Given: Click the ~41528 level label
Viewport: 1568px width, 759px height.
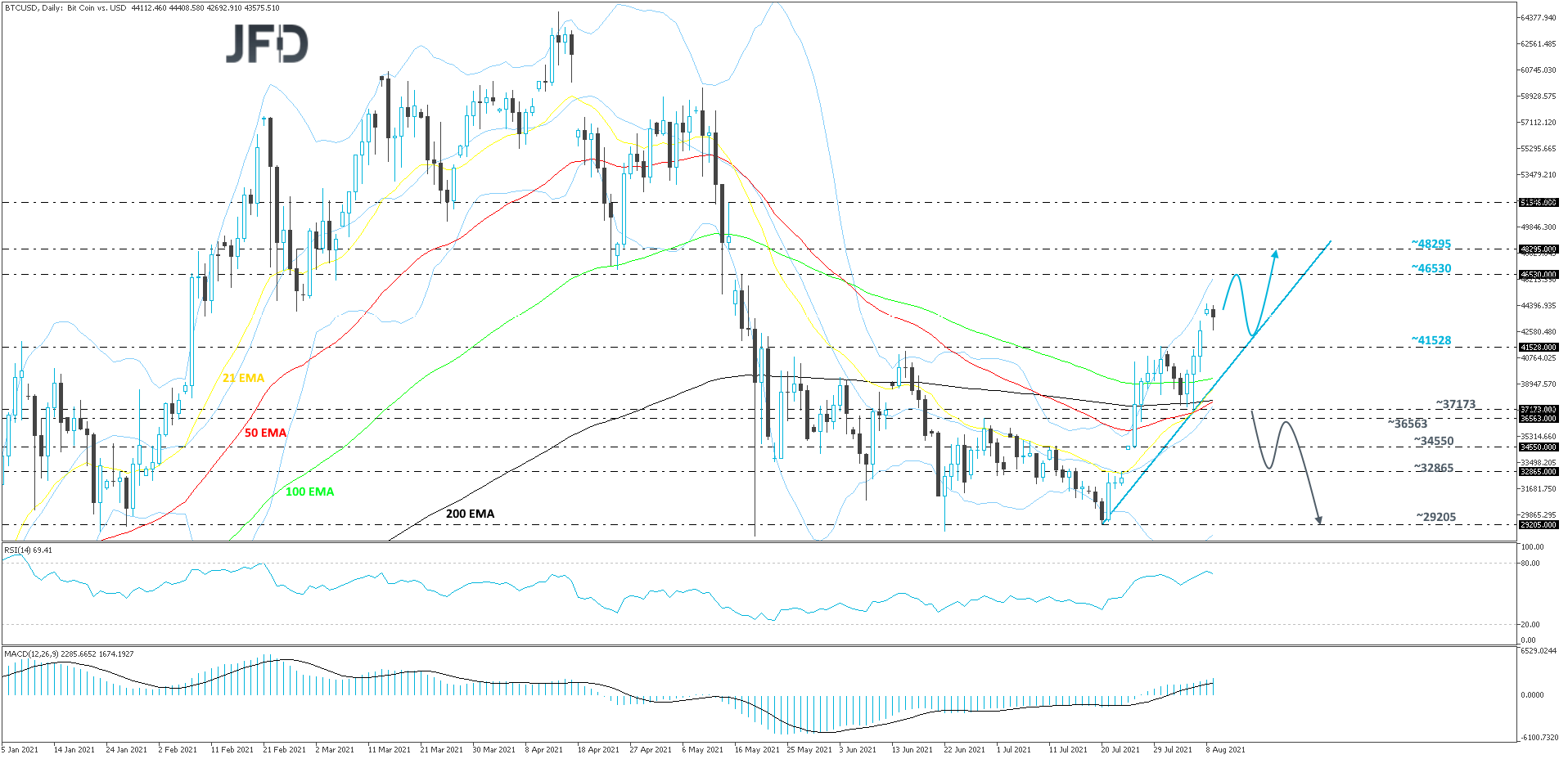Looking at the screenshot, I should point(1431,340).
